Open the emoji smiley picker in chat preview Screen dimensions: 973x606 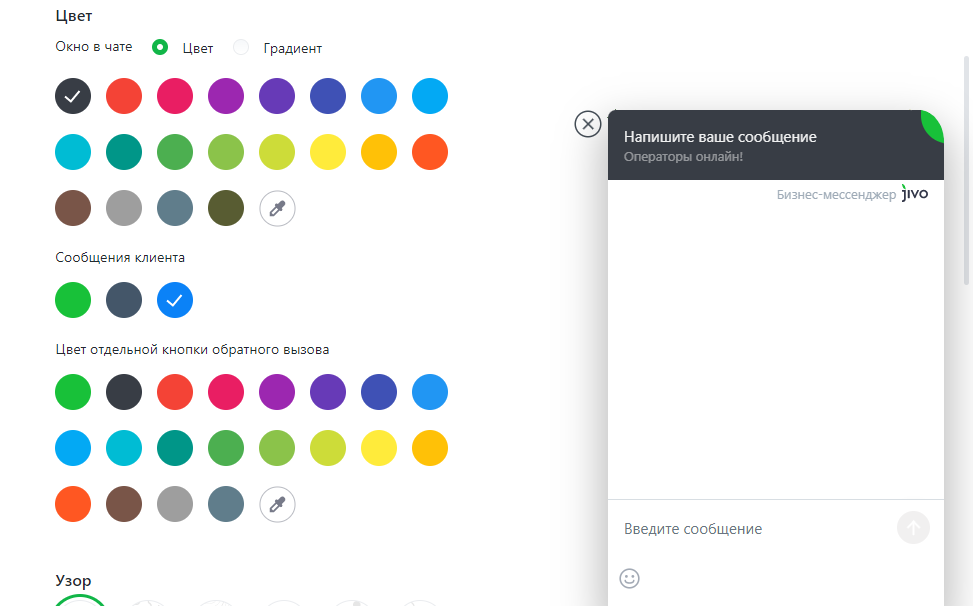point(629,578)
